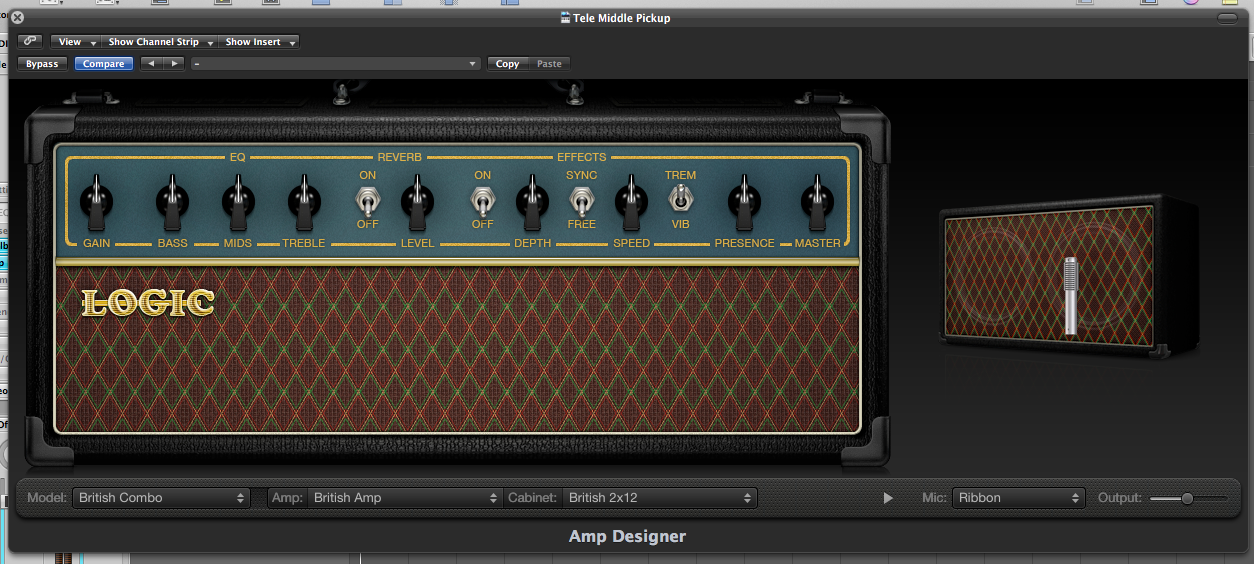Open the View menu
The image size is (1254, 564).
(x=76, y=42)
